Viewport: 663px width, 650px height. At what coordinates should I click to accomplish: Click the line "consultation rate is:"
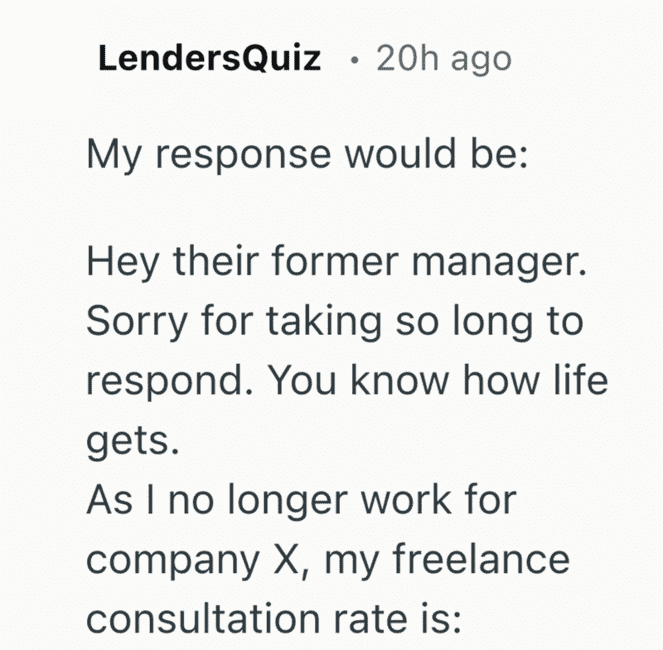pos(273,617)
